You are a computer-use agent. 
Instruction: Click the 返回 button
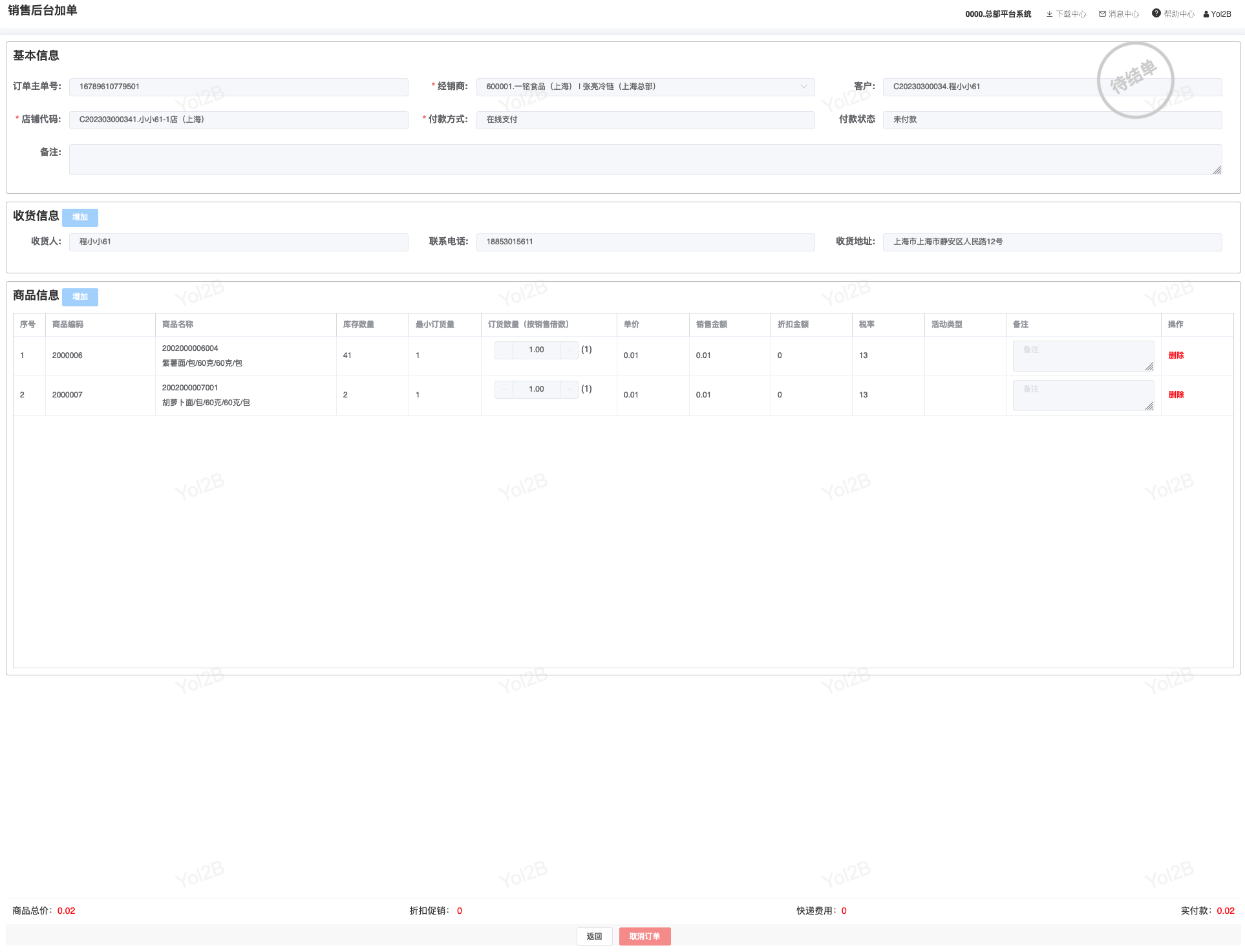(594, 936)
